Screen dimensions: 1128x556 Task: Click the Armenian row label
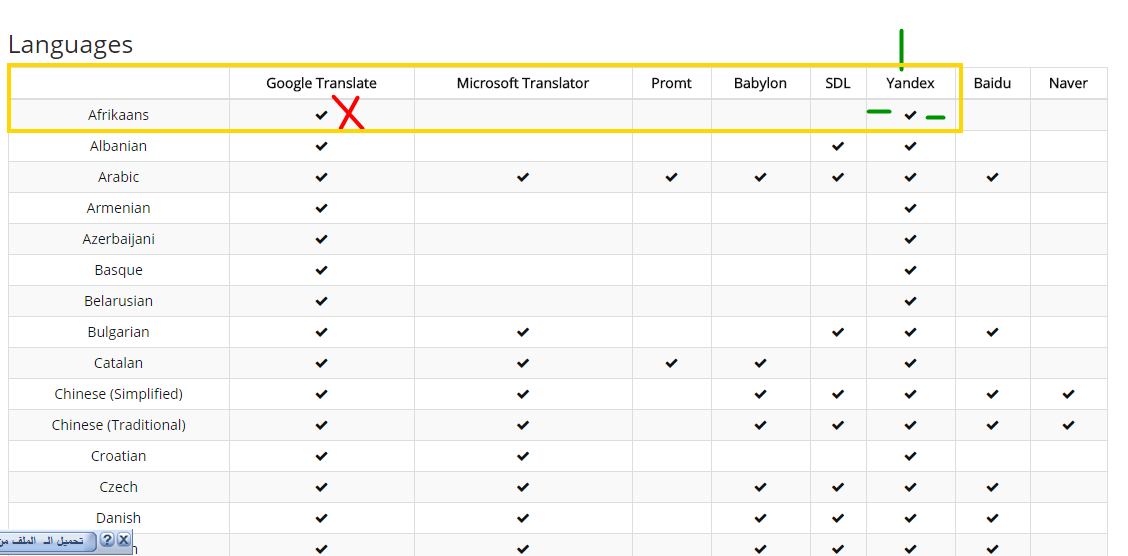(x=119, y=208)
